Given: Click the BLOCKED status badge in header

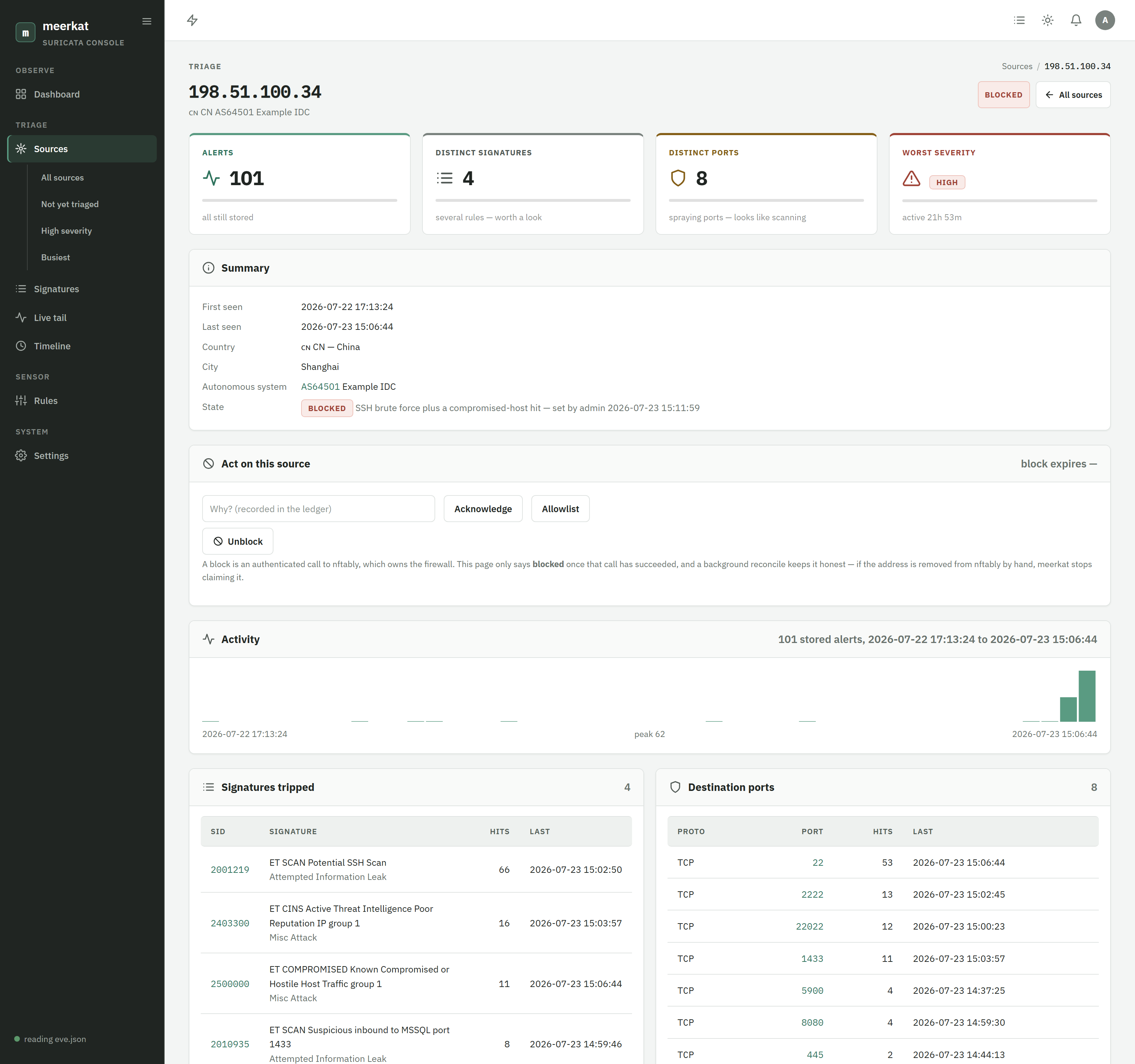Looking at the screenshot, I should coord(1003,95).
